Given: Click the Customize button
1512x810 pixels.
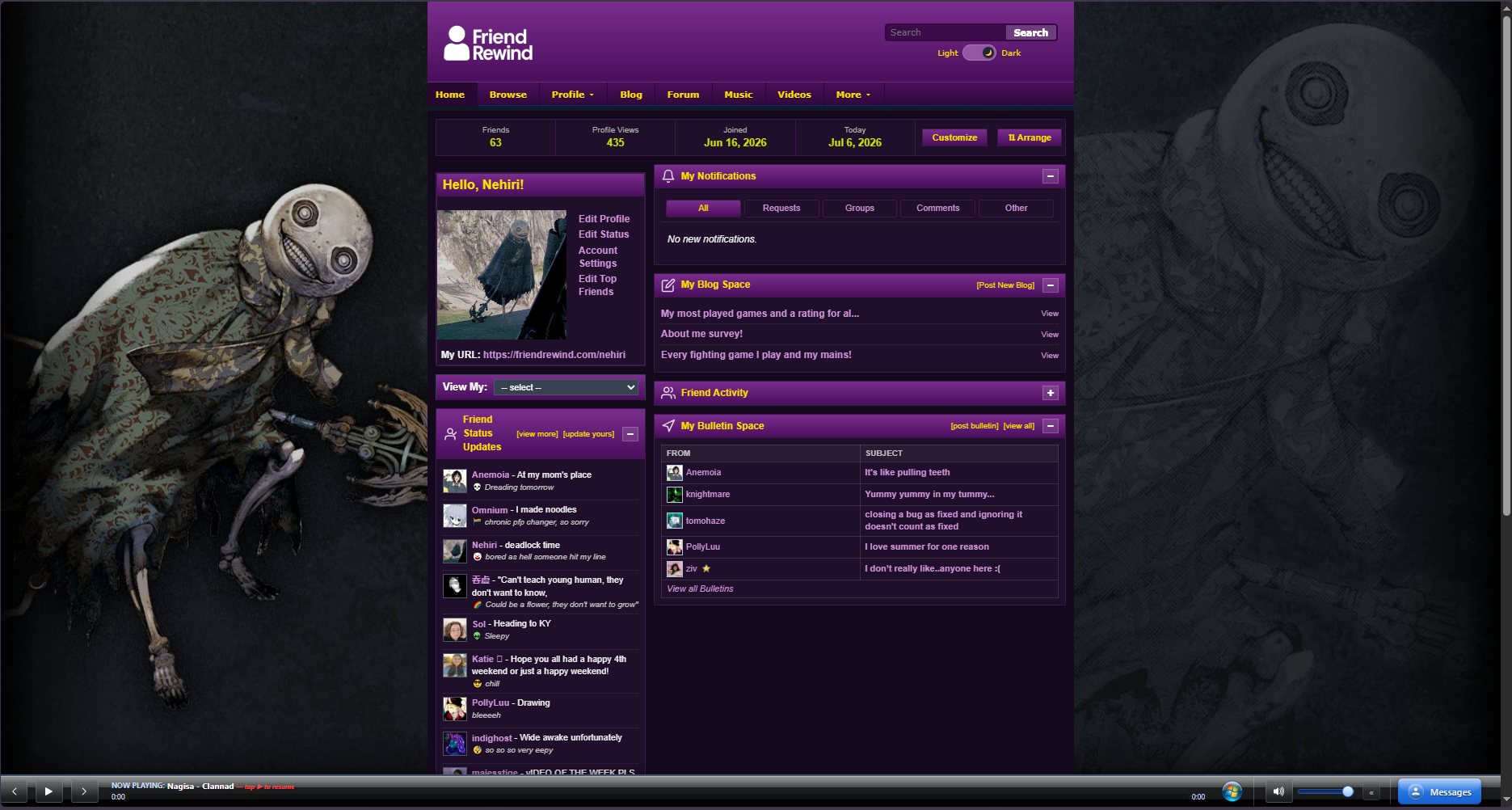Looking at the screenshot, I should (x=954, y=137).
